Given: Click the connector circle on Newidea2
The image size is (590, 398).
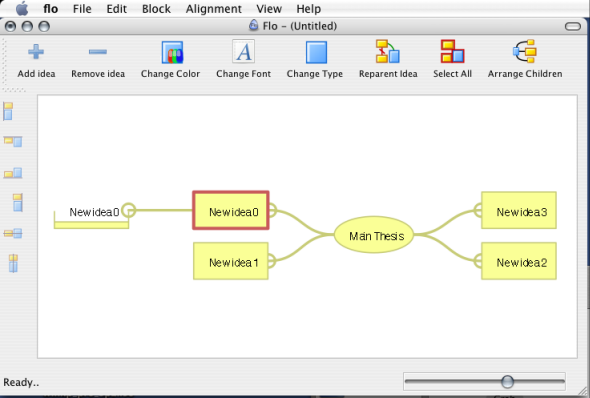Looking at the screenshot, I should coord(478,261).
